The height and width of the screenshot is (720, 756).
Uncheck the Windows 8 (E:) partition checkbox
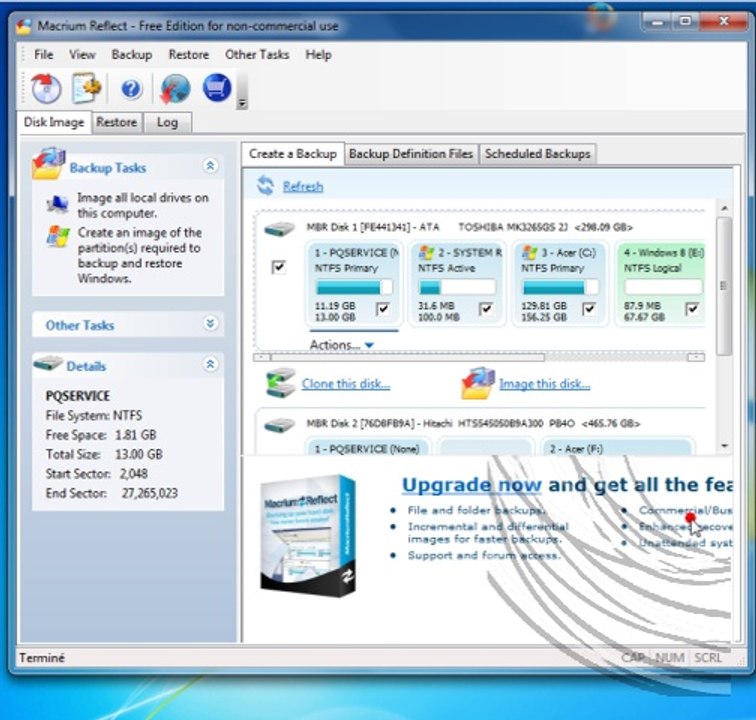pyautogui.click(x=692, y=309)
